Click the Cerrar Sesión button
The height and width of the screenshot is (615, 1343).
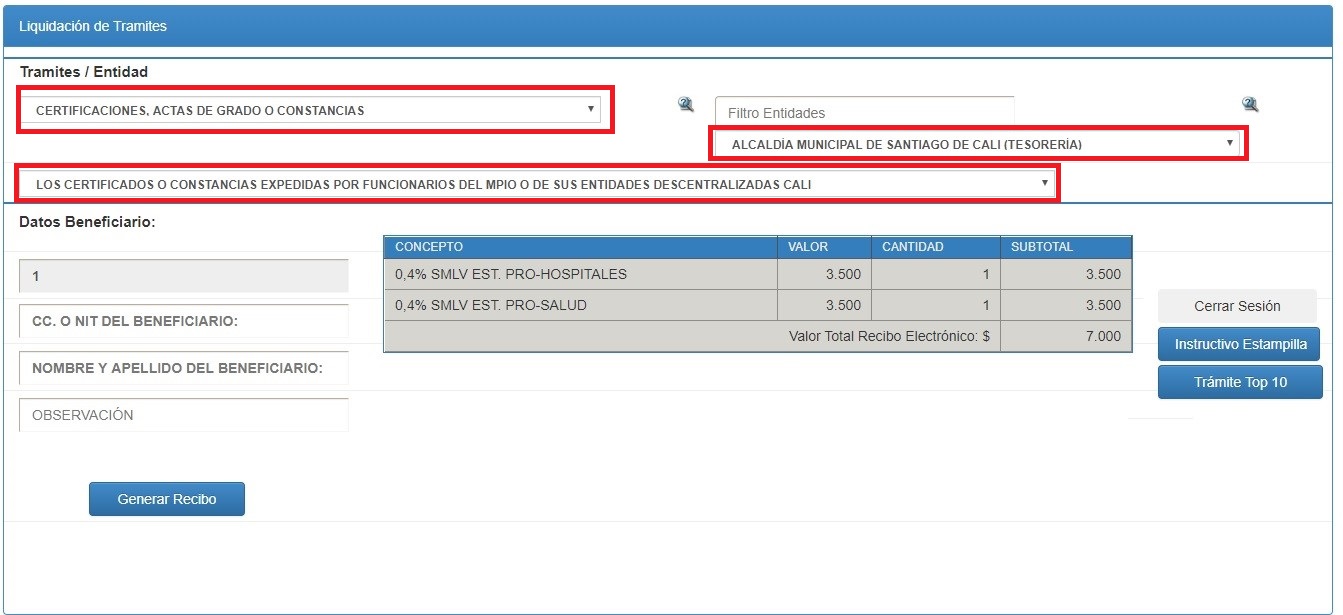(1237, 306)
